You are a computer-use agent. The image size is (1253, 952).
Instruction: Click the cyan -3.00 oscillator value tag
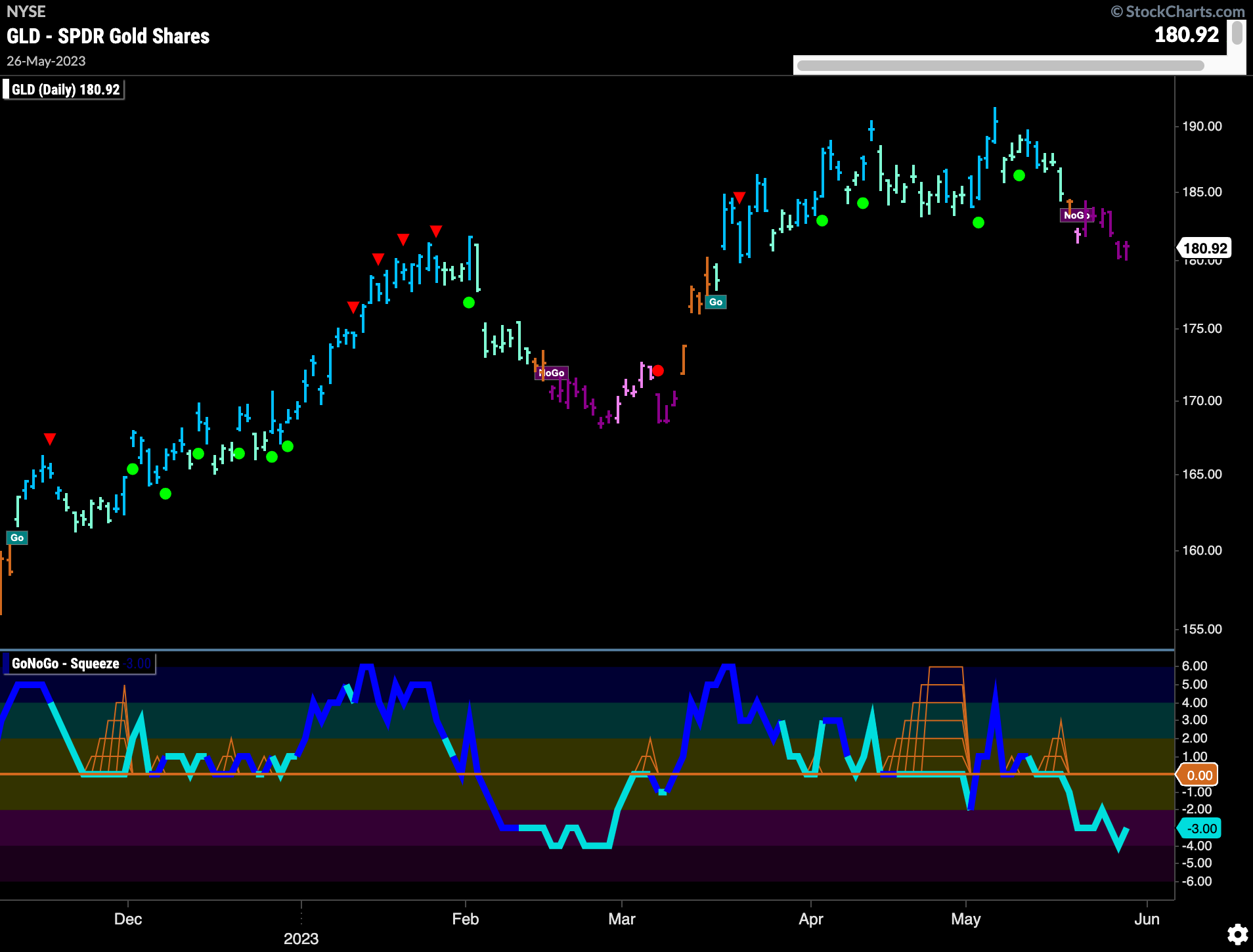1200,829
